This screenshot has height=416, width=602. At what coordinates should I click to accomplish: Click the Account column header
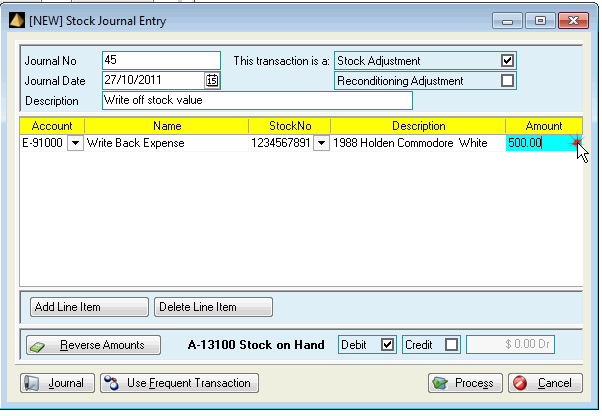click(52, 126)
